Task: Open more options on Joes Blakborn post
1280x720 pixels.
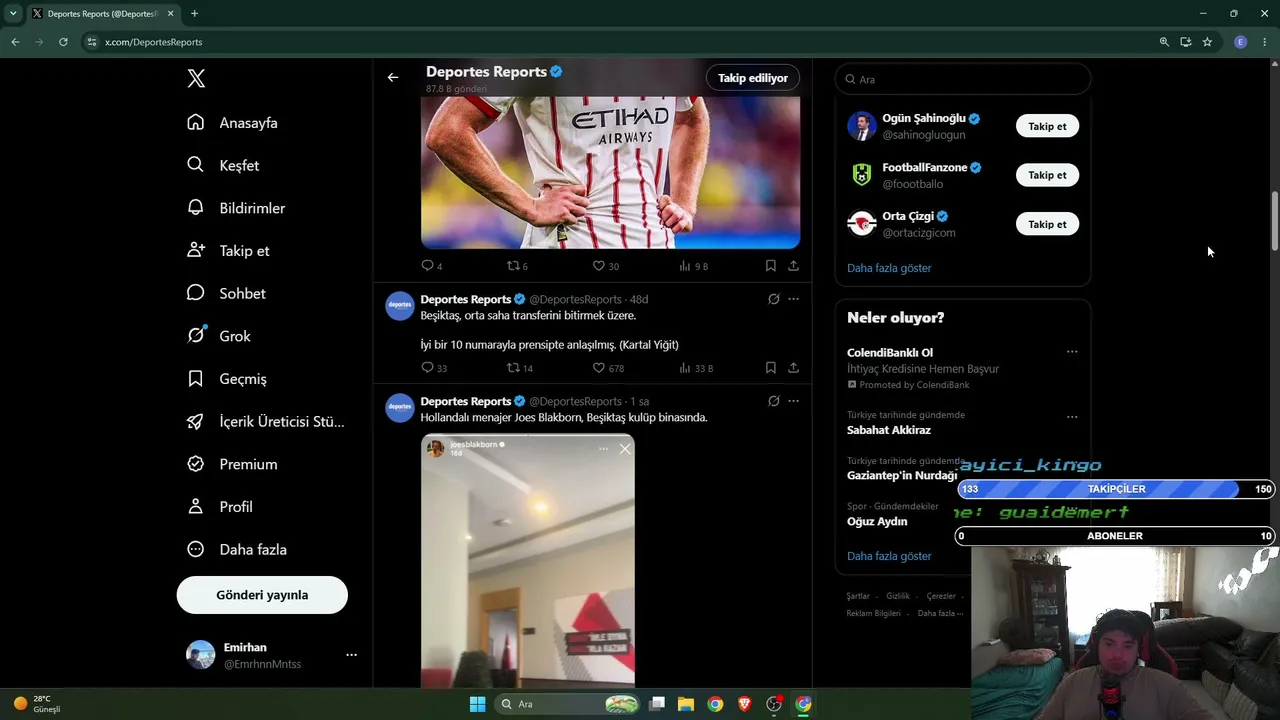Action: (x=793, y=401)
